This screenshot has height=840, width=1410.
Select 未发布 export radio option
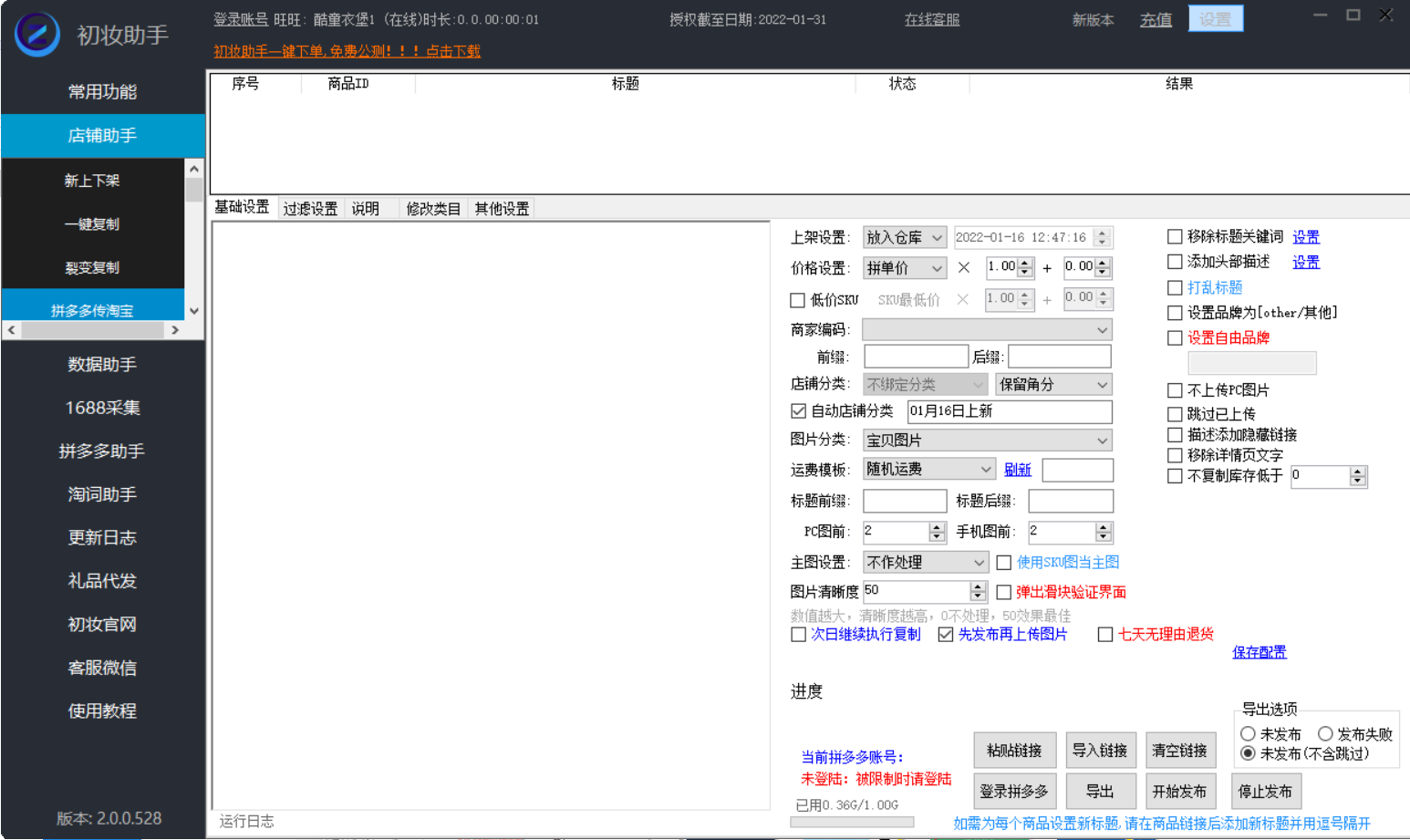(x=1248, y=734)
